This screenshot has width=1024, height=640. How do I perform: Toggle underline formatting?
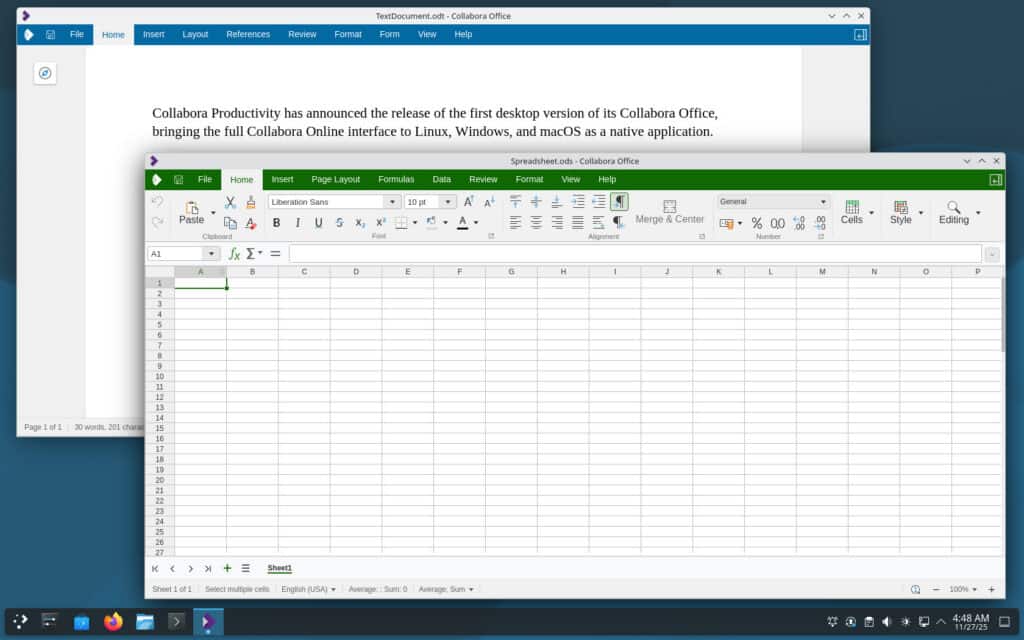tap(318, 223)
